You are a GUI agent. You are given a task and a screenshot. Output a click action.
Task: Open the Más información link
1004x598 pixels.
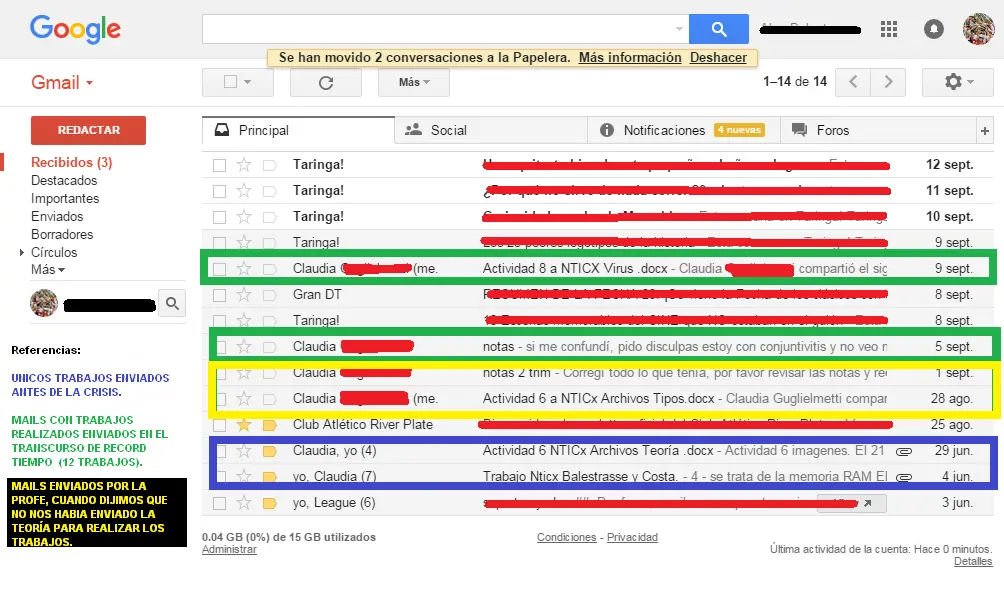(x=630, y=58)
